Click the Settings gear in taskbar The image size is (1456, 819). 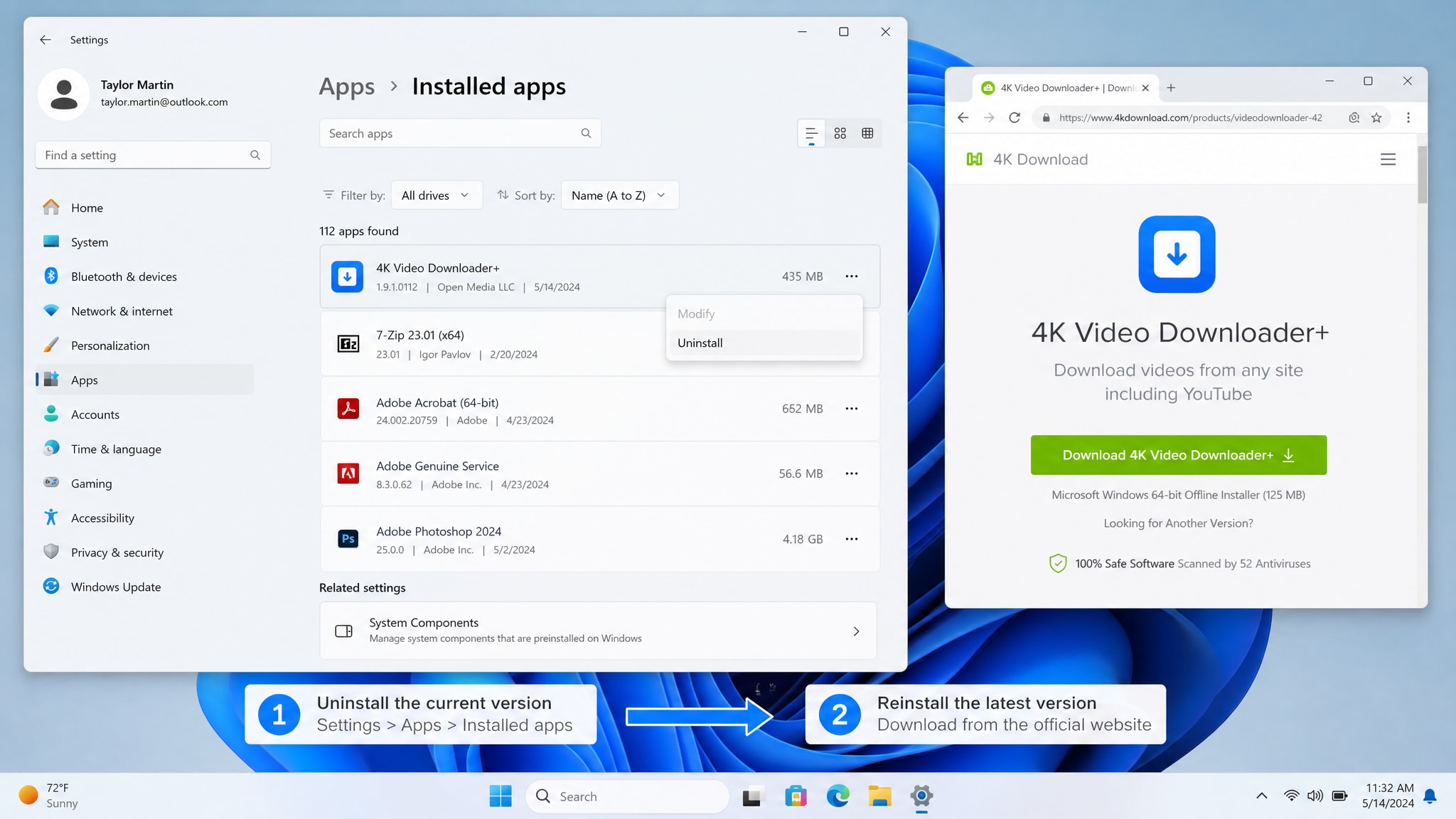click(x=921, y=796)
